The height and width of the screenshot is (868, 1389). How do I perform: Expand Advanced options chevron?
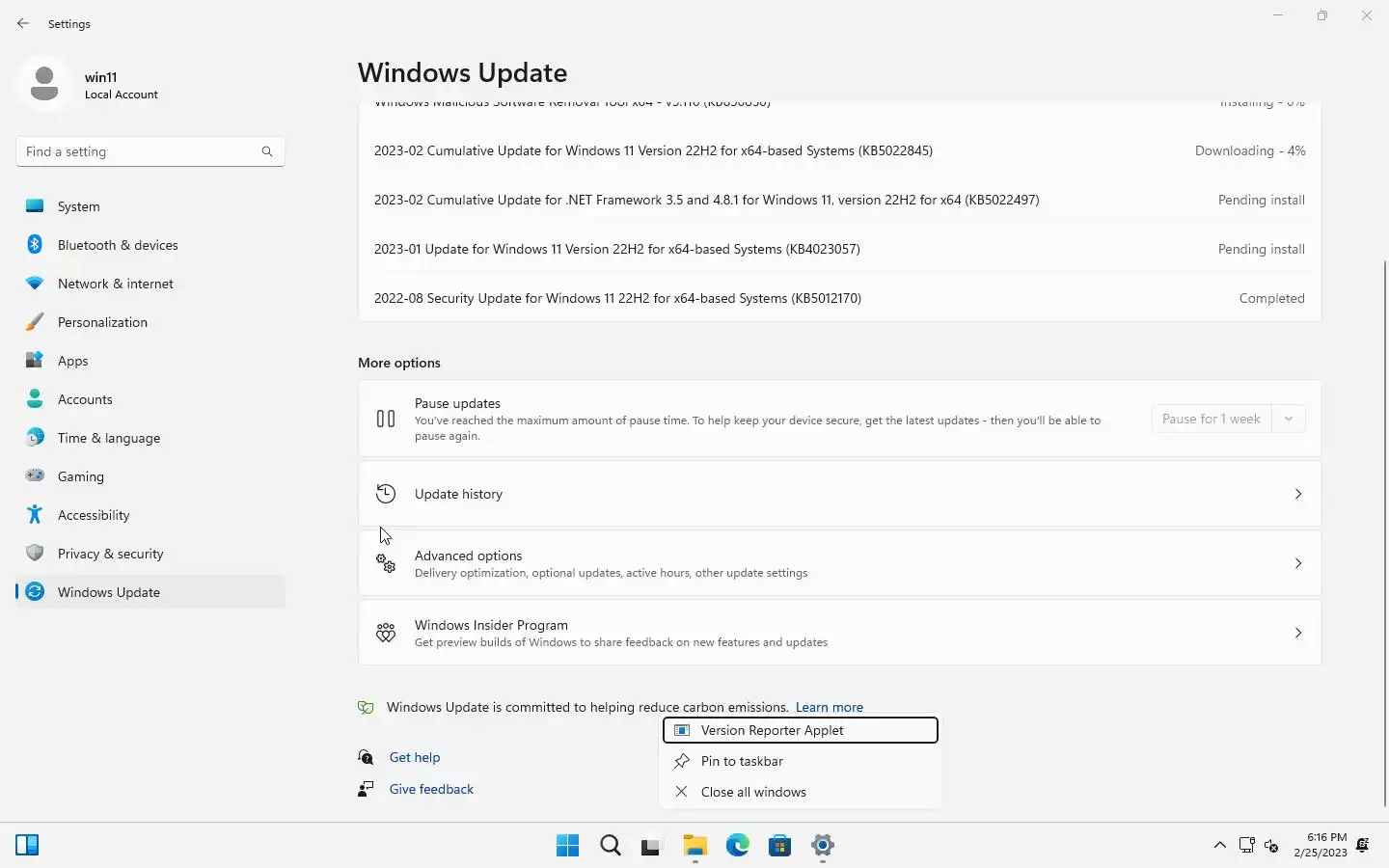1298,563
